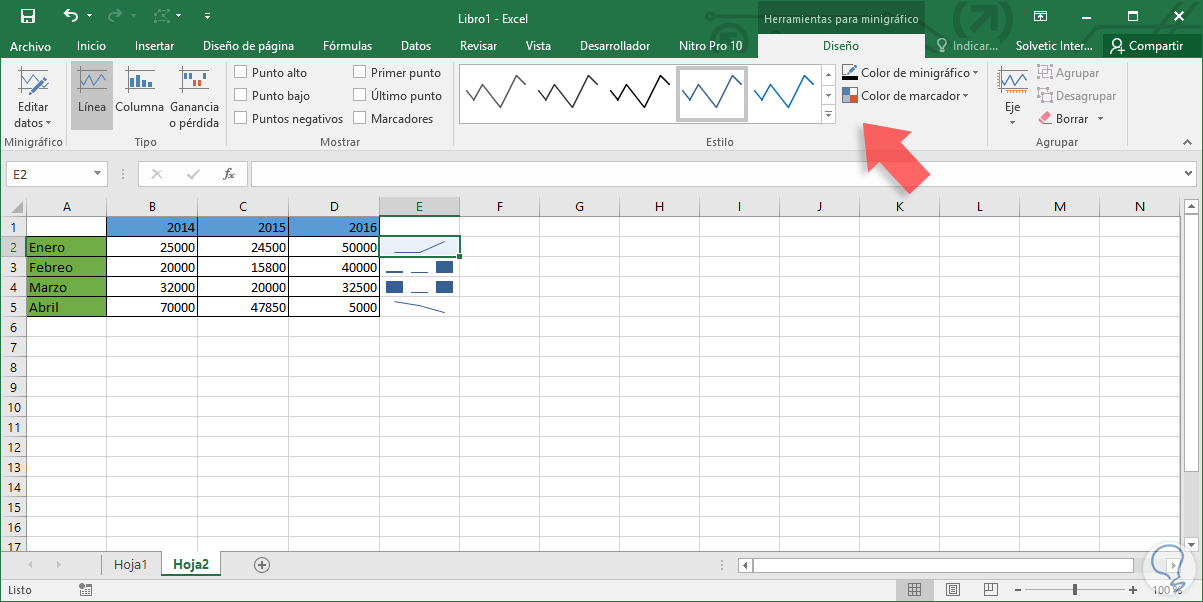Expand the formula bar

point(1186,174)
